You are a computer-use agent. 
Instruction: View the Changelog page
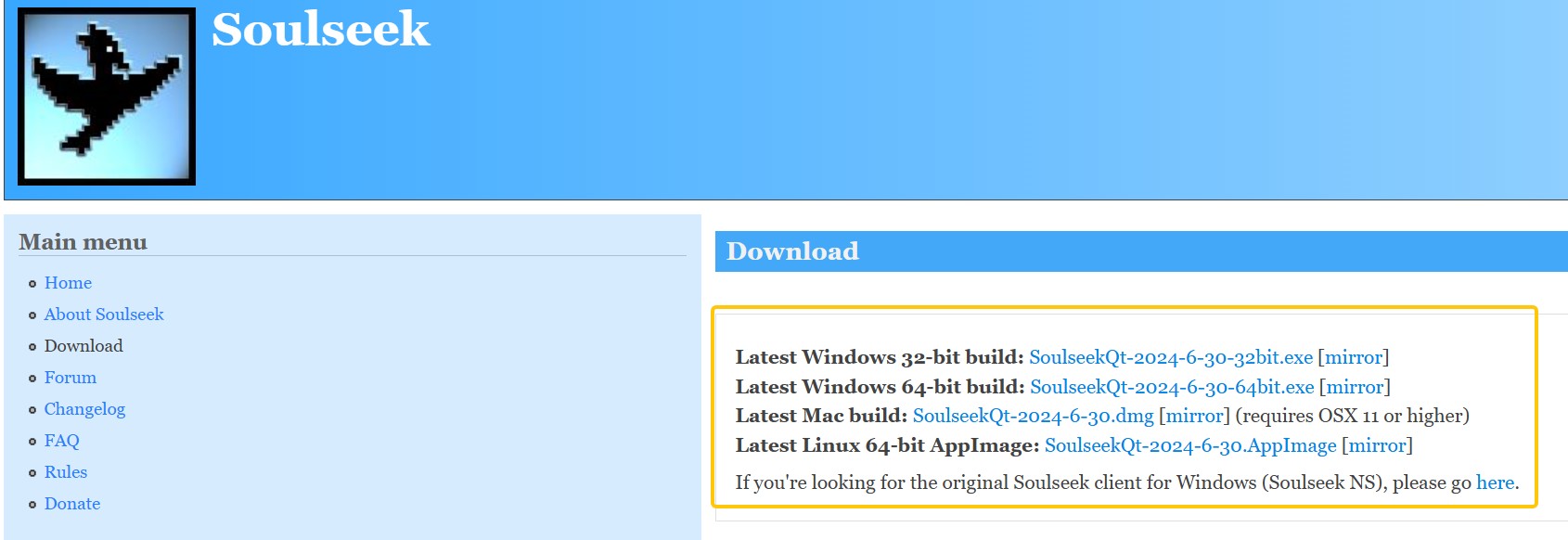[x=84, y=409]
